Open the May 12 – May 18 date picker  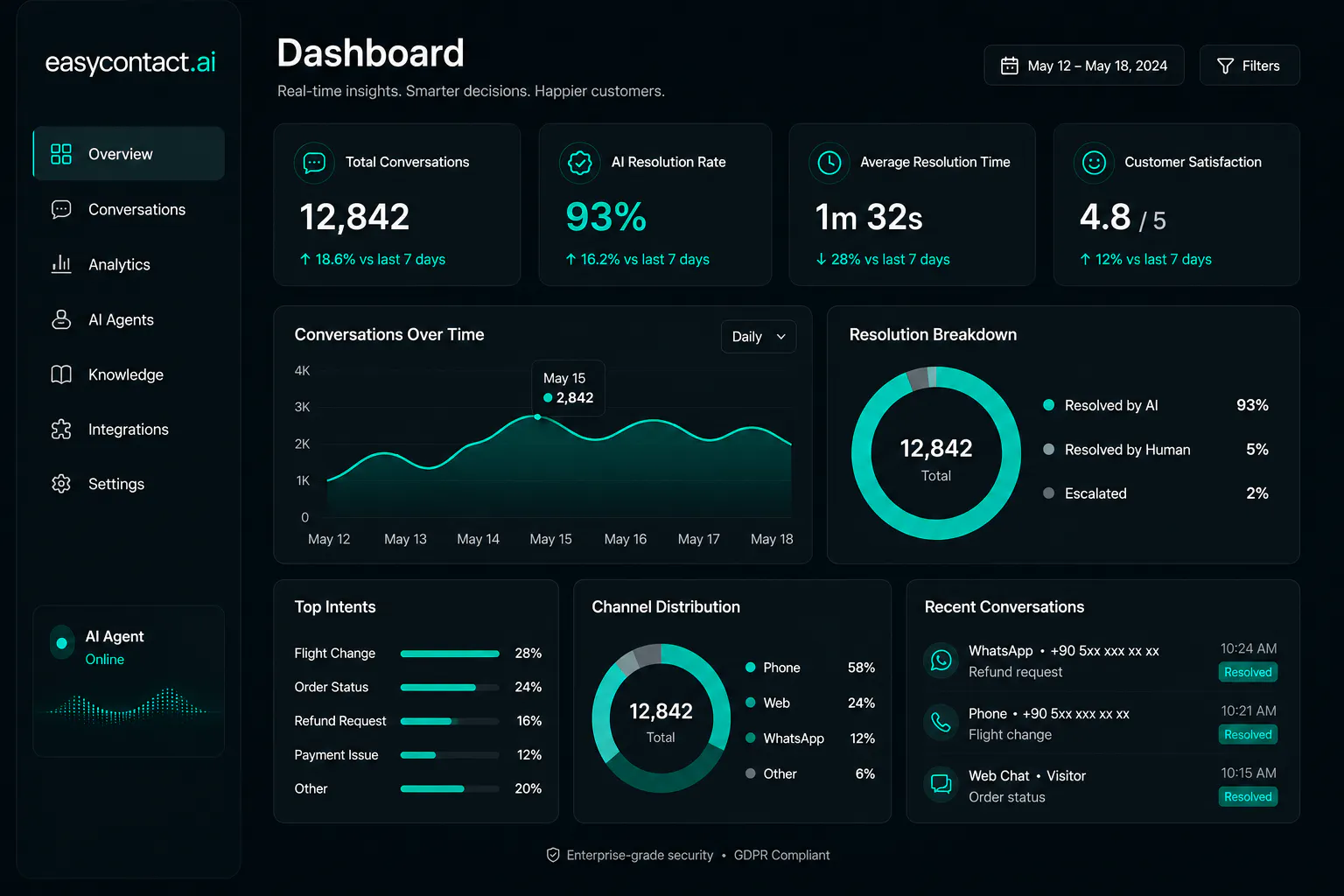(x=1084, y=66)
